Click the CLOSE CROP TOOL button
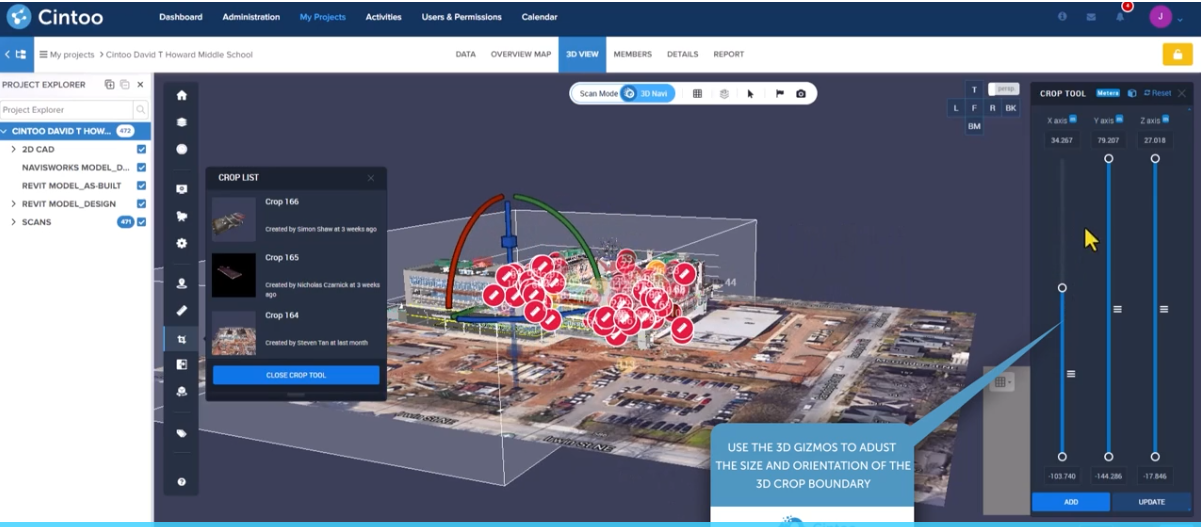Viewport: 1202px width, 527px height. point(296,375)
